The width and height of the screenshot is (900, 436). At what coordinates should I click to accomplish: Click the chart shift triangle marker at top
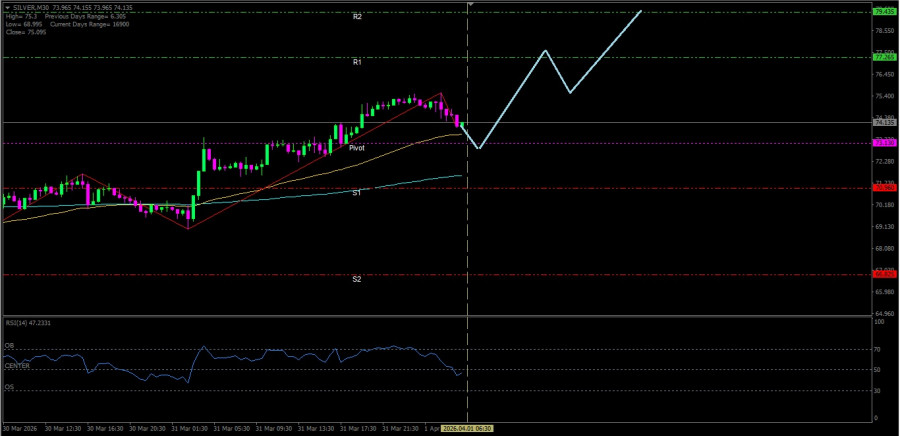tap(469, 5)
